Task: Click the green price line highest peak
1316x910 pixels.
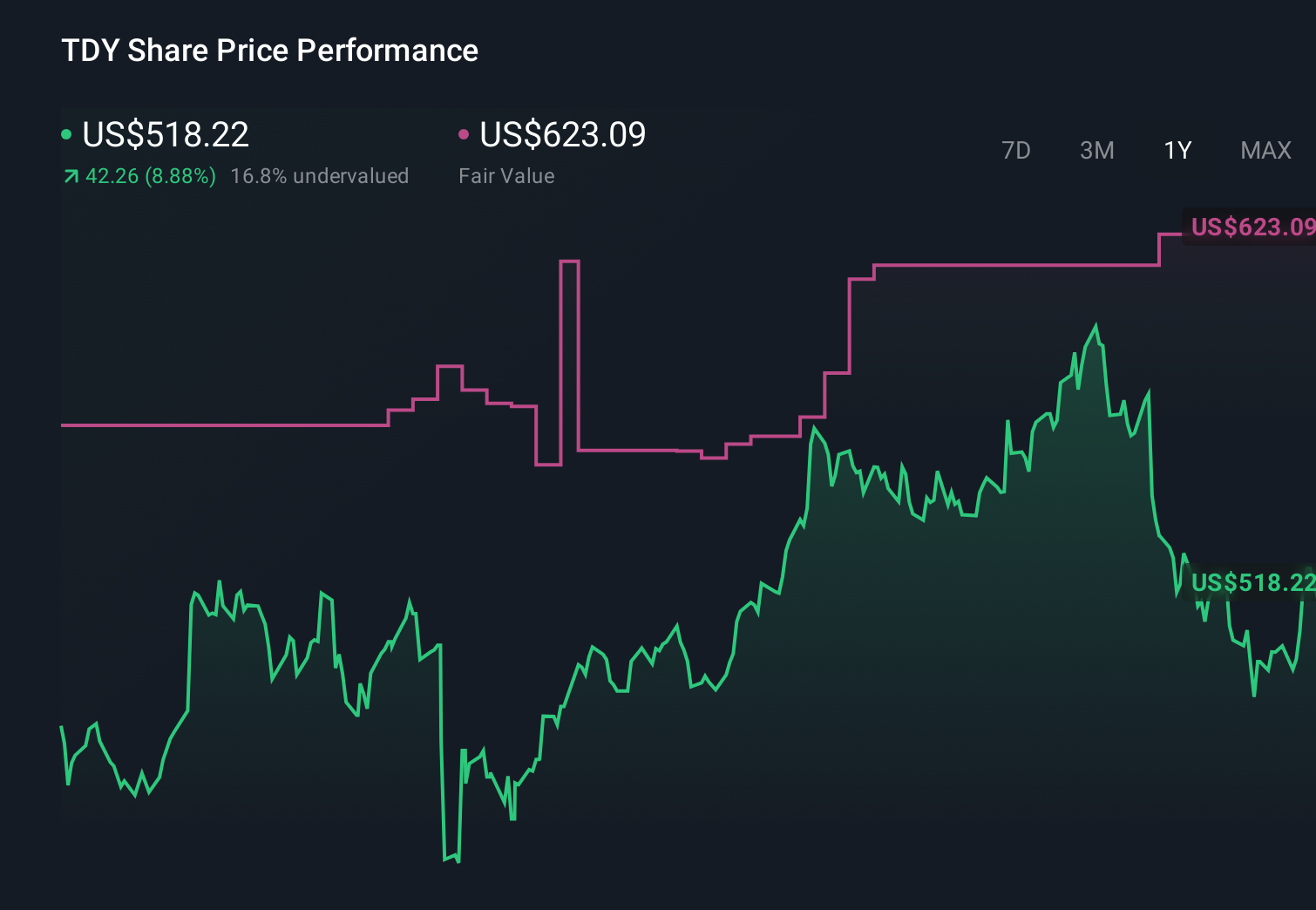Action: pos(1096,324)
